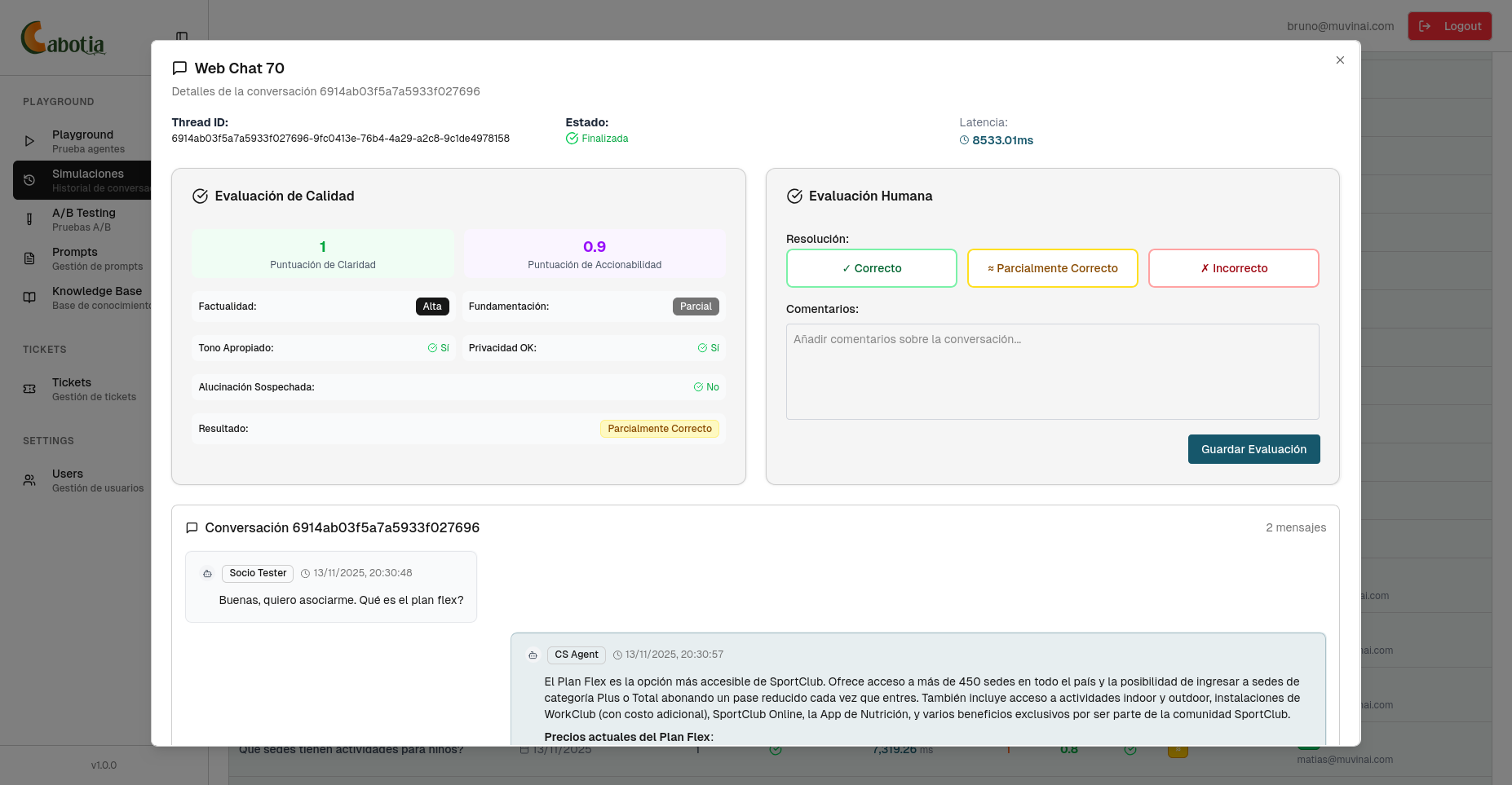Click the Parcialmente Correcto result badge
The image size is (1512, 785).
pyautogui.click(x=659, y=429)
